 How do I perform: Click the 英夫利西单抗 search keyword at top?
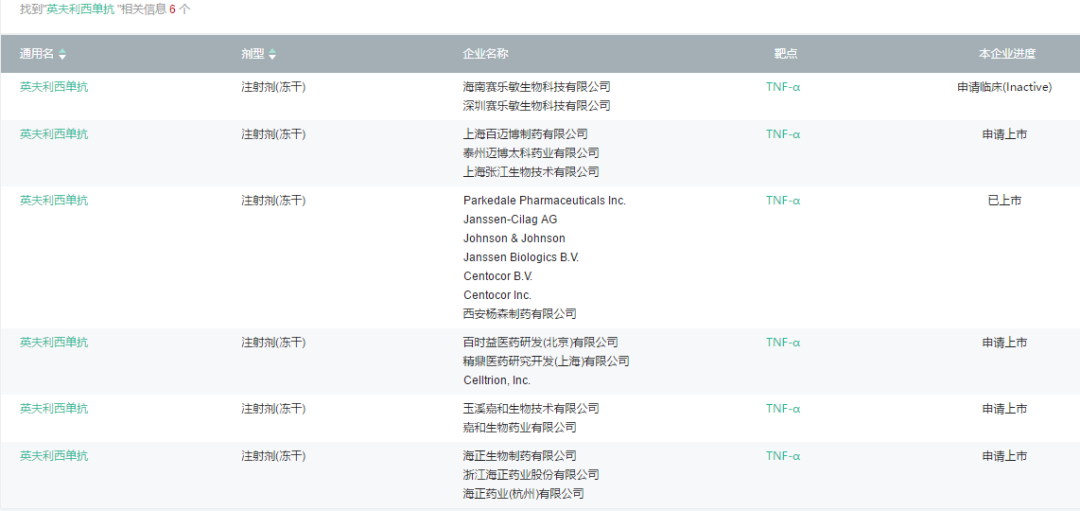pos(80,9)
